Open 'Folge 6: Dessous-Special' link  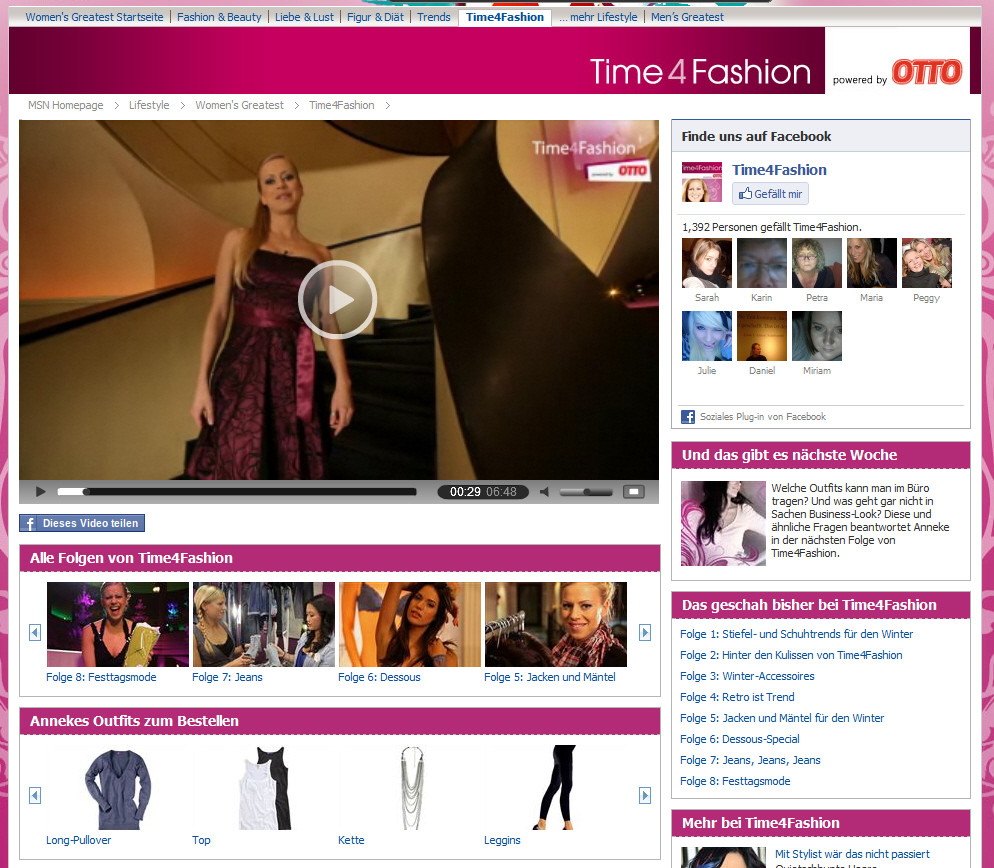pyautogui.click(x=740, y=739)
